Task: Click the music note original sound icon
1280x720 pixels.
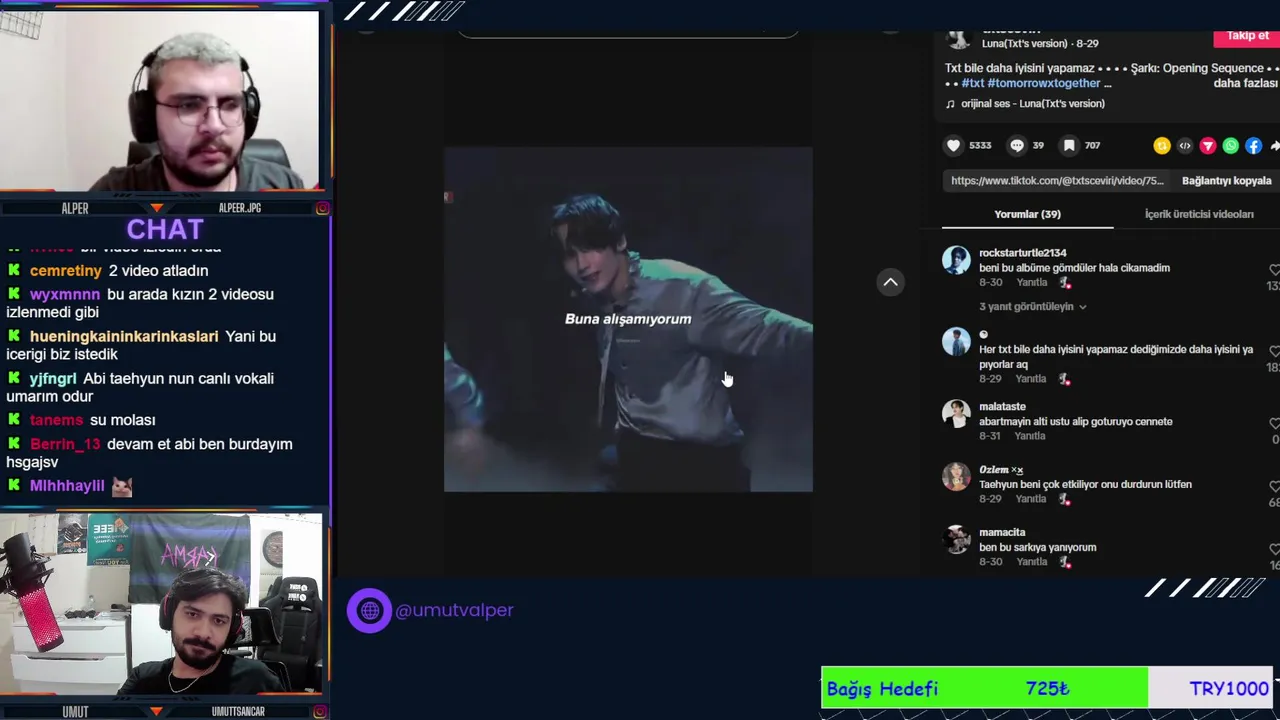Action: [950, 104]
